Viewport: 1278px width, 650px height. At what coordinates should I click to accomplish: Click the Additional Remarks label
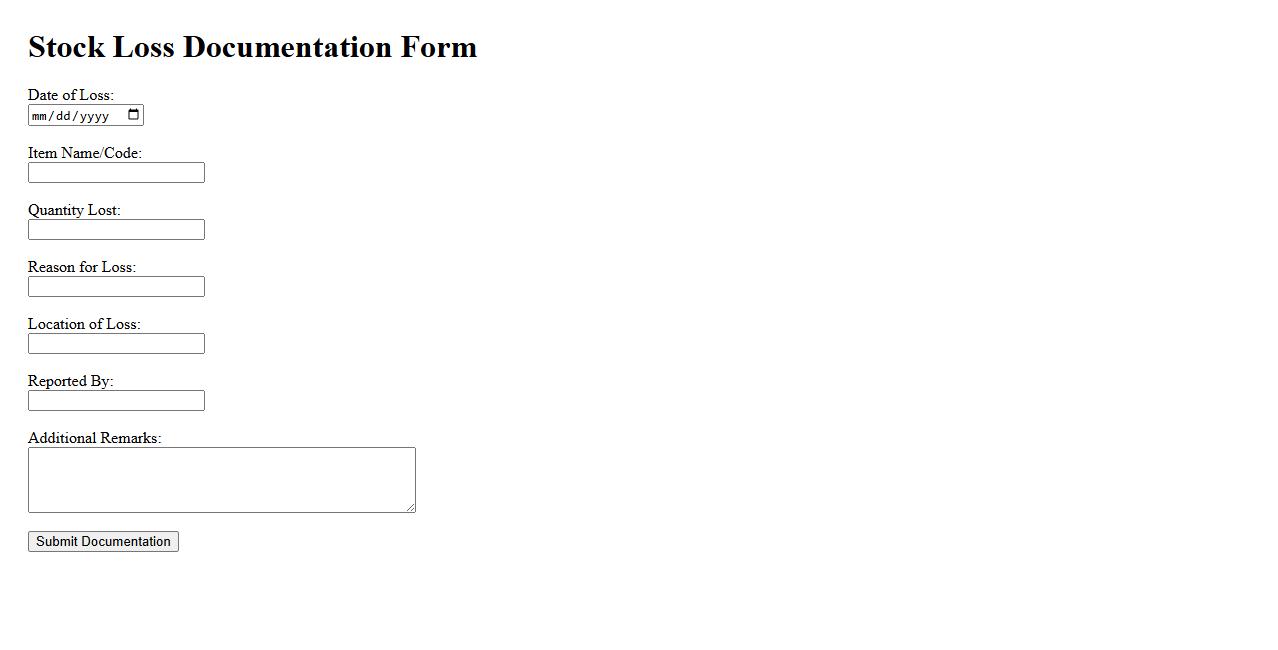pos(94,438)
